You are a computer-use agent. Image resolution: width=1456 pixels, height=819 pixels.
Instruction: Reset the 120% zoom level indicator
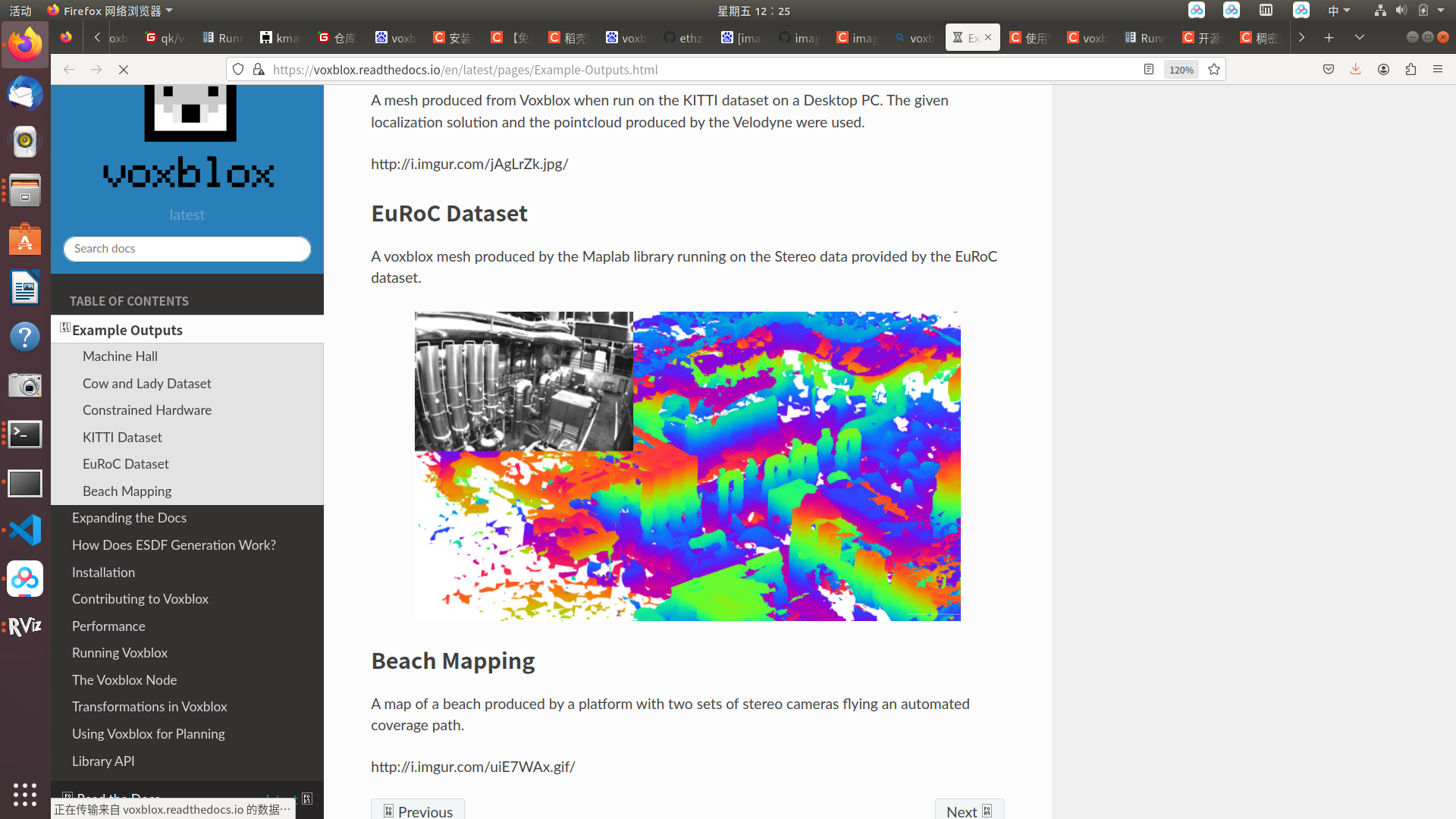pyautogui.click(x=1181, y=70)
